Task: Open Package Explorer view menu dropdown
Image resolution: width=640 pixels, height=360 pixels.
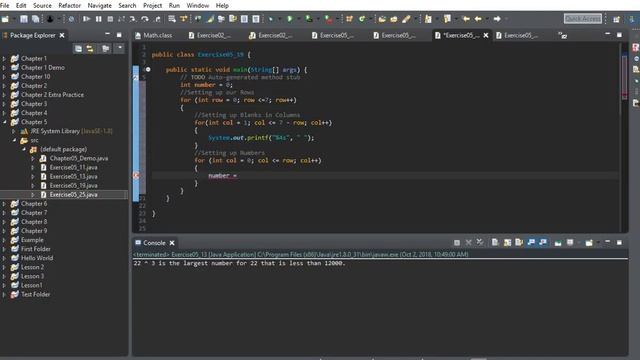Action: 120,48
